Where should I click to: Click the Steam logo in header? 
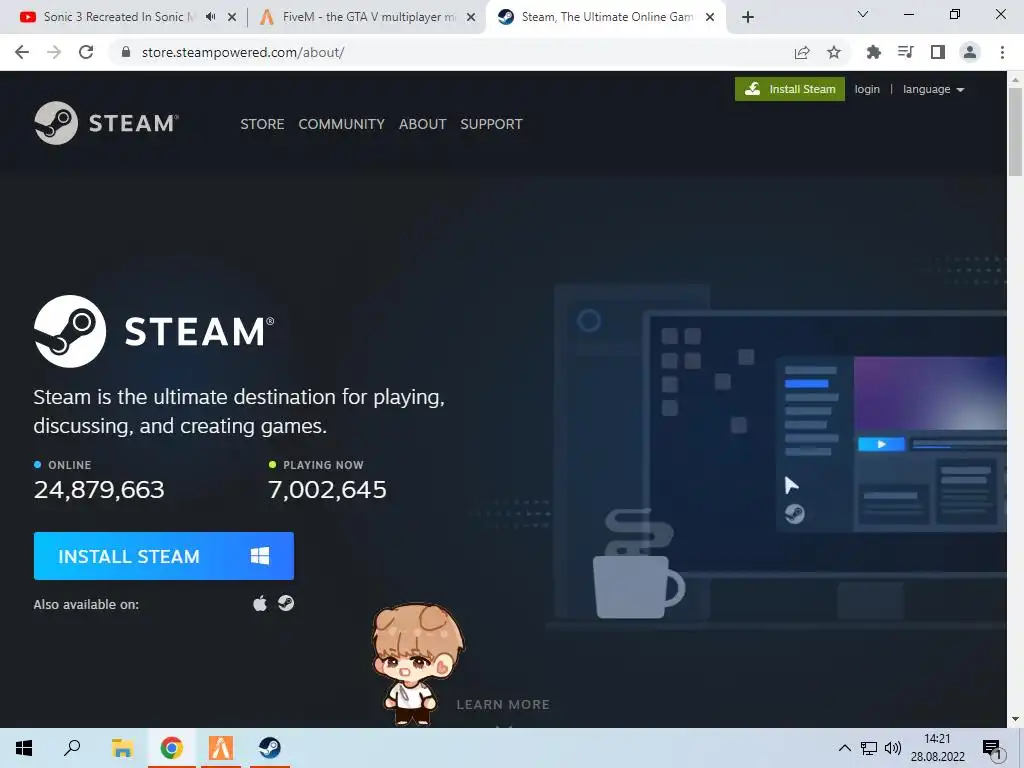coord(106,123)
